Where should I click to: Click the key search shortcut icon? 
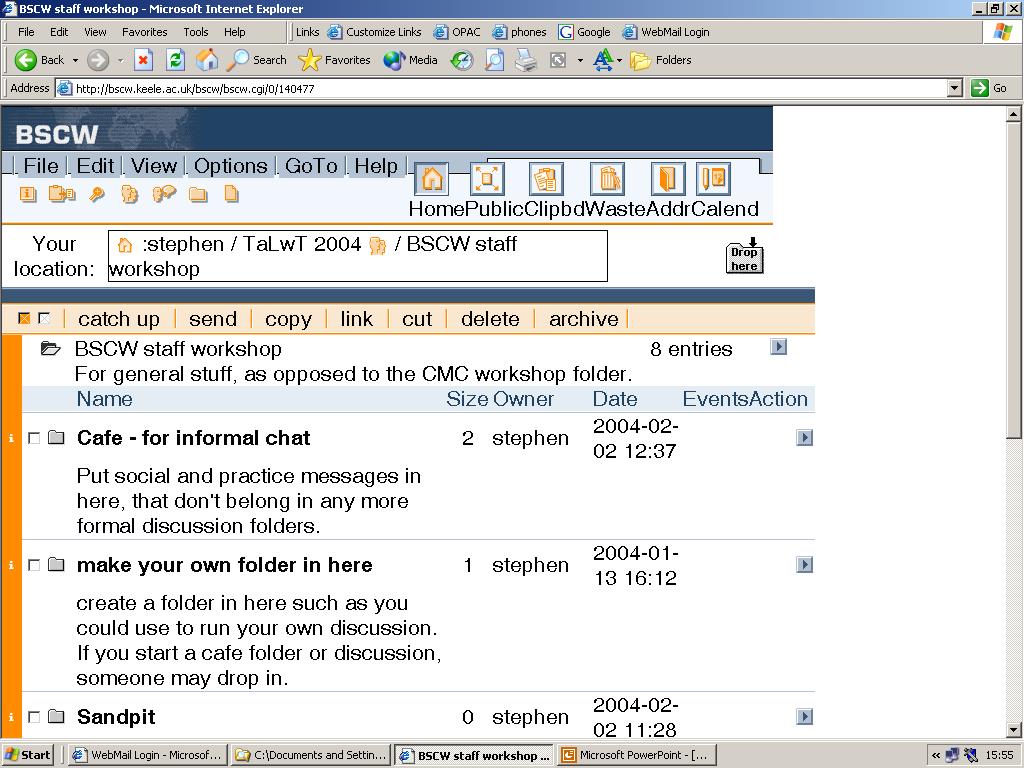[97, 194]
